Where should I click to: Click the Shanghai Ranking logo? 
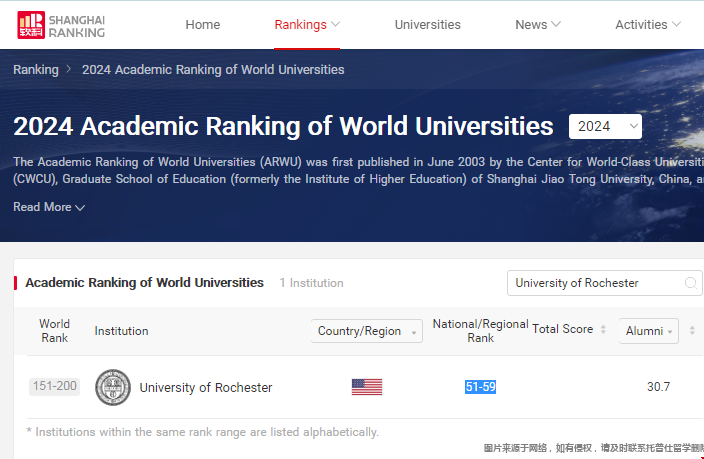coord(61,25)
